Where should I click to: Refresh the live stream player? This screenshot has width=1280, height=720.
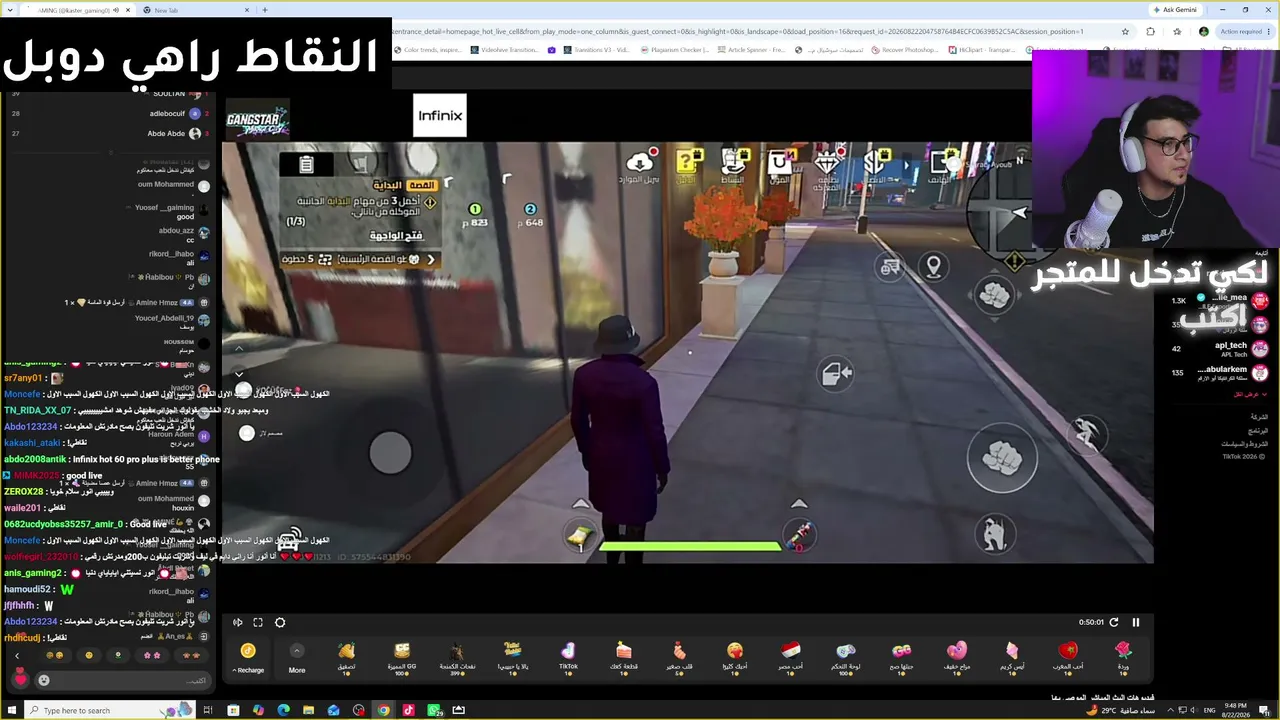(1114, 622)
